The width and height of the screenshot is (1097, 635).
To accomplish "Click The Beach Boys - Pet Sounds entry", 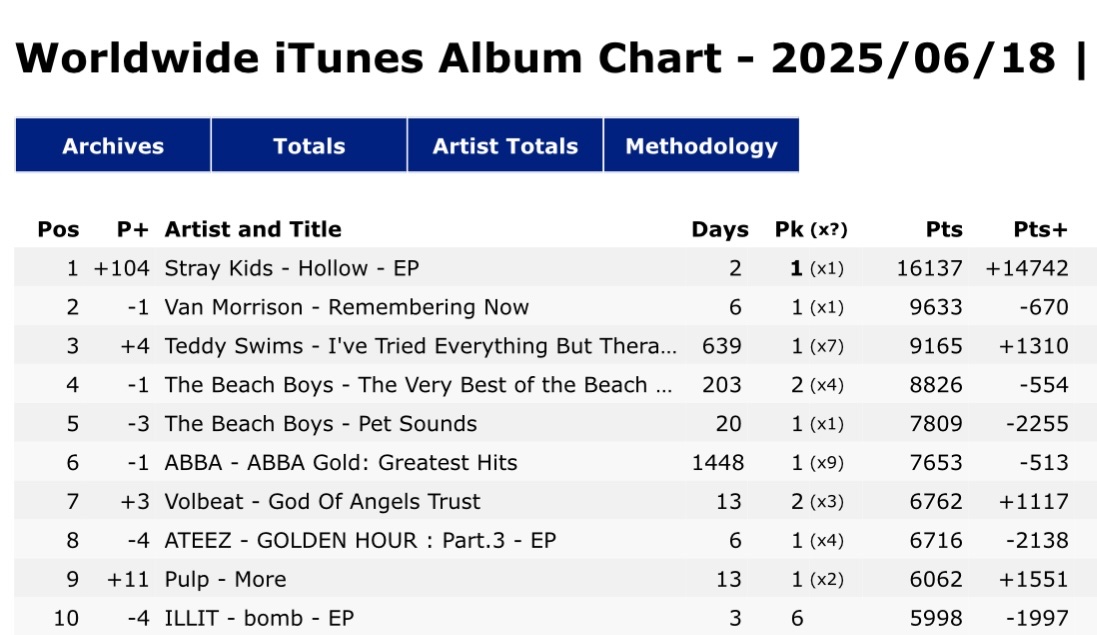I will pos(320,424).
